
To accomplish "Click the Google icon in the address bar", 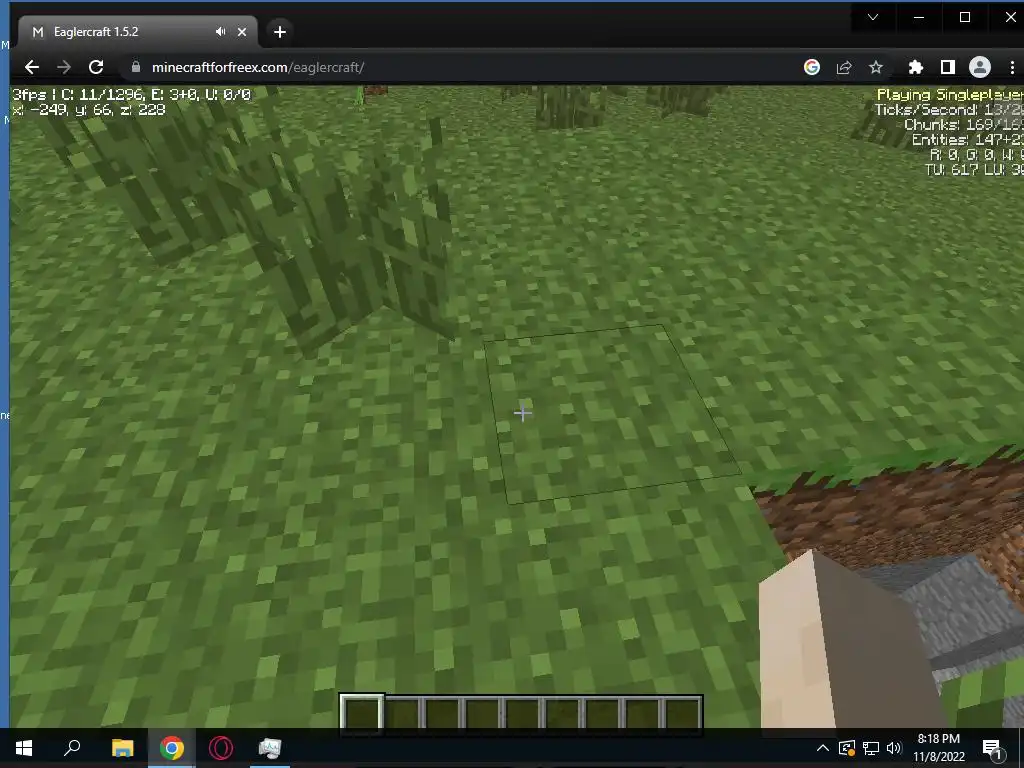I will pos(812,67).
